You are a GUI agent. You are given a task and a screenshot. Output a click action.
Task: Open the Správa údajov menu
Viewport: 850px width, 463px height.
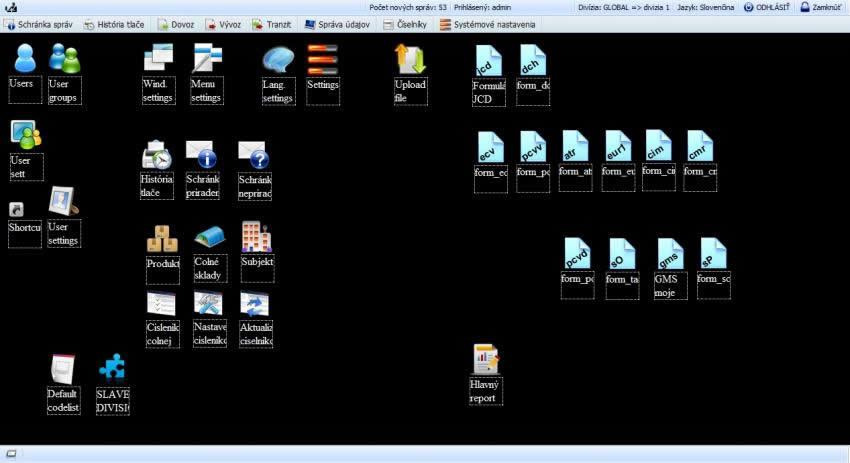(337, 25)
